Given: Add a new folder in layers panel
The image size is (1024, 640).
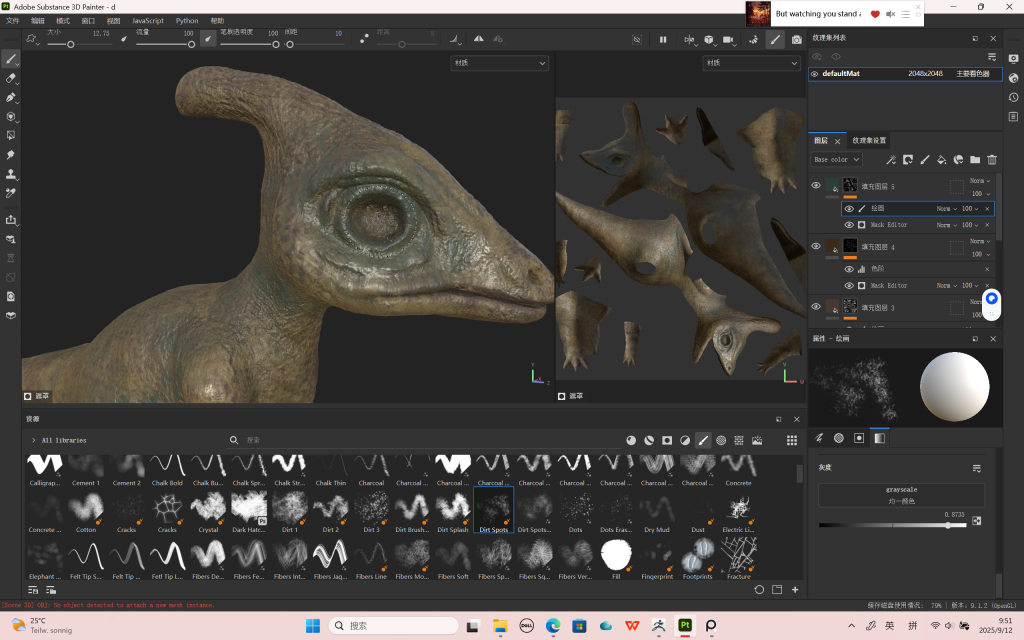Looking at the screenshot, I should click(975, 159).
